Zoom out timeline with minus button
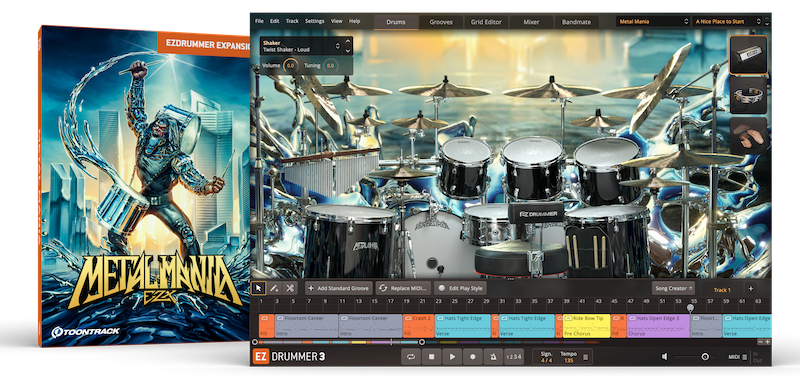This screenshot has height=380, width=800. (x=760, y=342)
